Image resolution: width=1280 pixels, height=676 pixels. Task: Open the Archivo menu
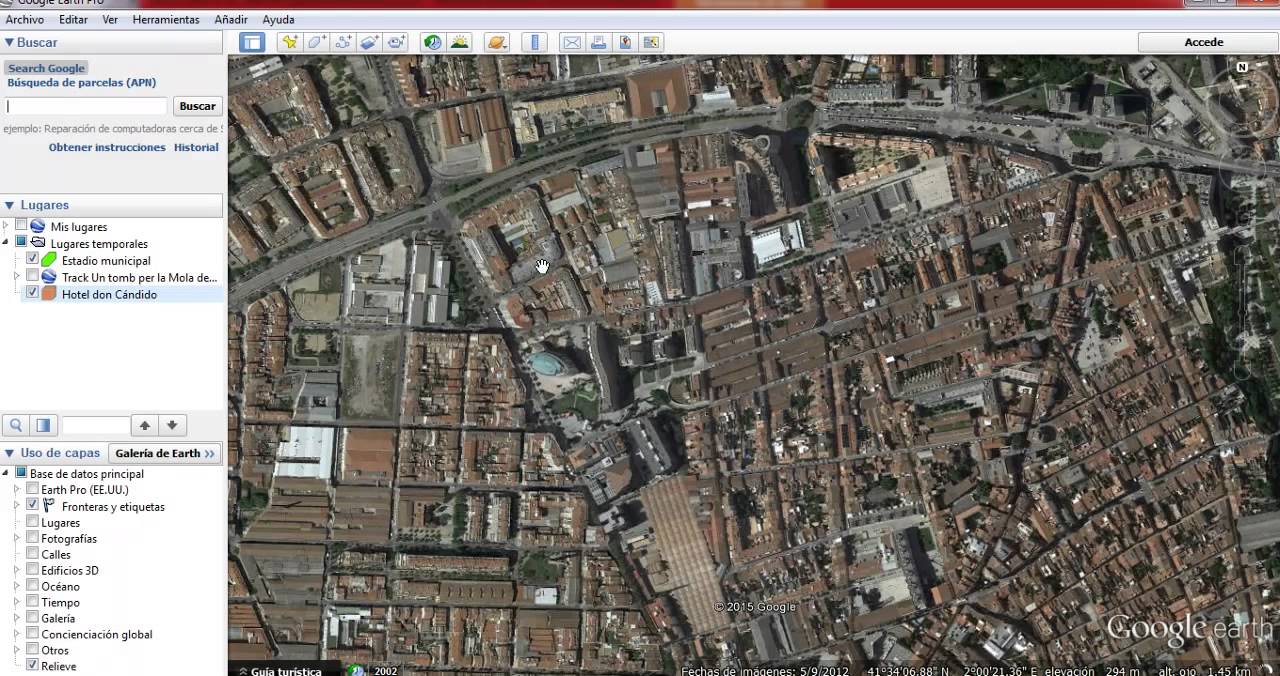25,20
